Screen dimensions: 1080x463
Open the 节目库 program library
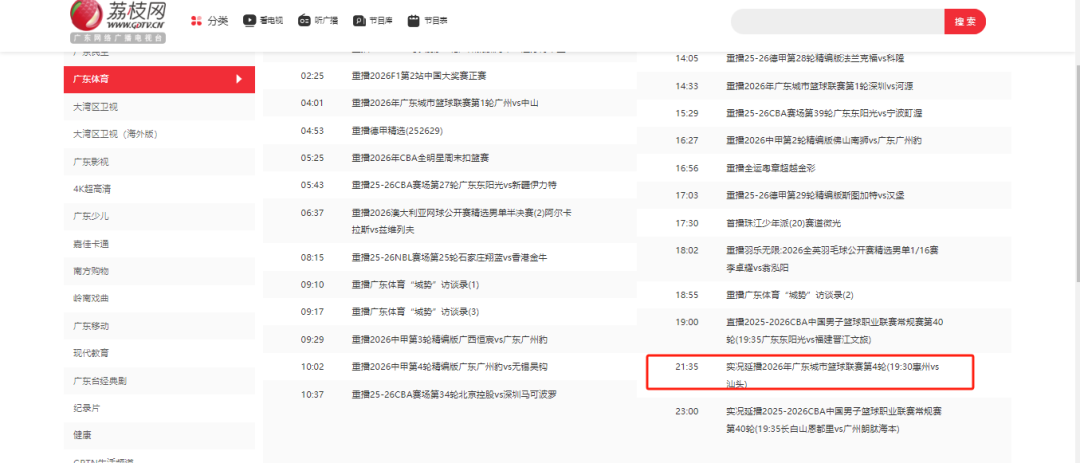(373, 21)
